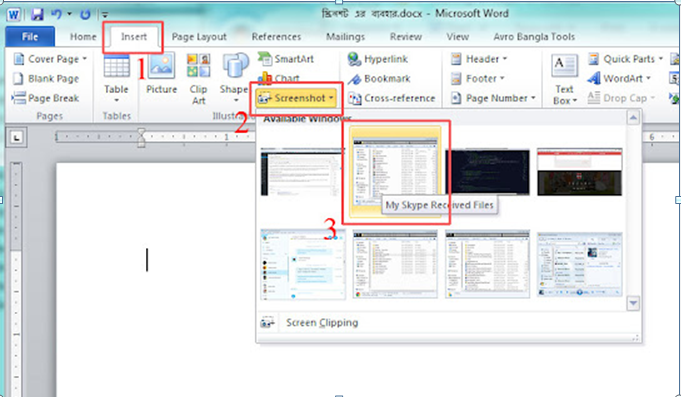Image resolution: width=681 pixels, height=397 pixels.
Task: Open the Table insert menu
Action: [116, 79]
